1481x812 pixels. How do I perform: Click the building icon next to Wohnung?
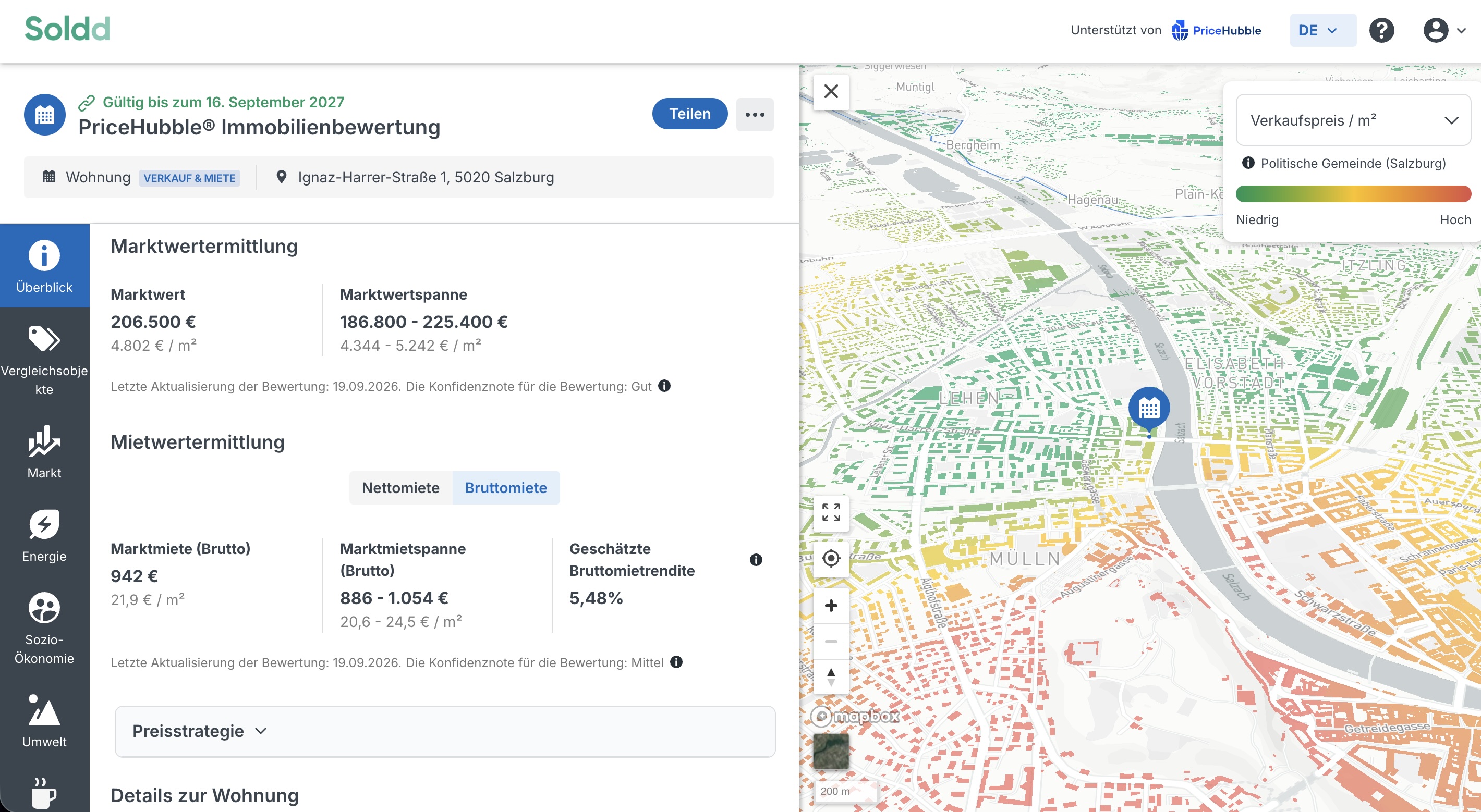pyautogui.click(x=49, y=177)
